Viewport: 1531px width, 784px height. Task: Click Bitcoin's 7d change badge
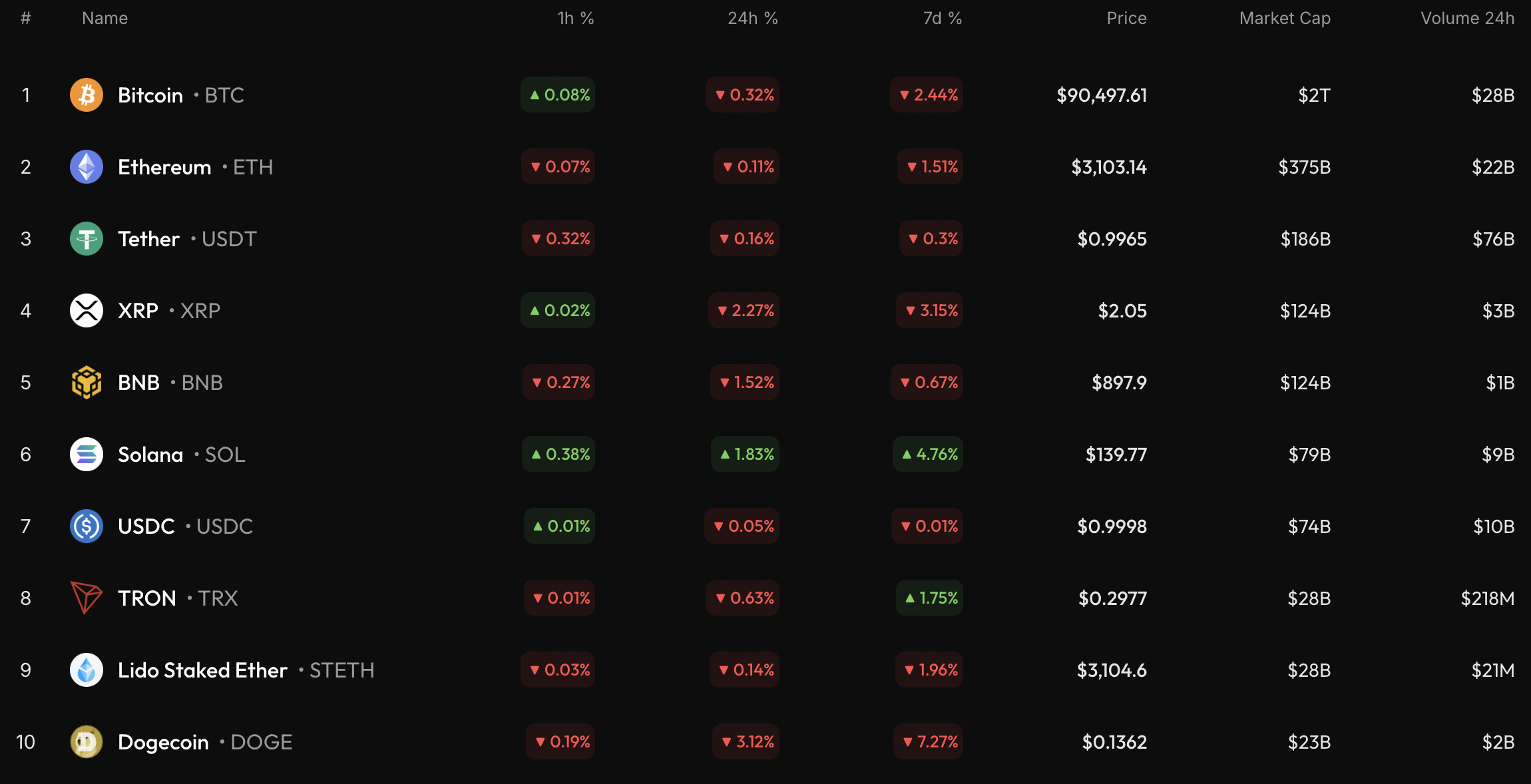pos(927,95)
